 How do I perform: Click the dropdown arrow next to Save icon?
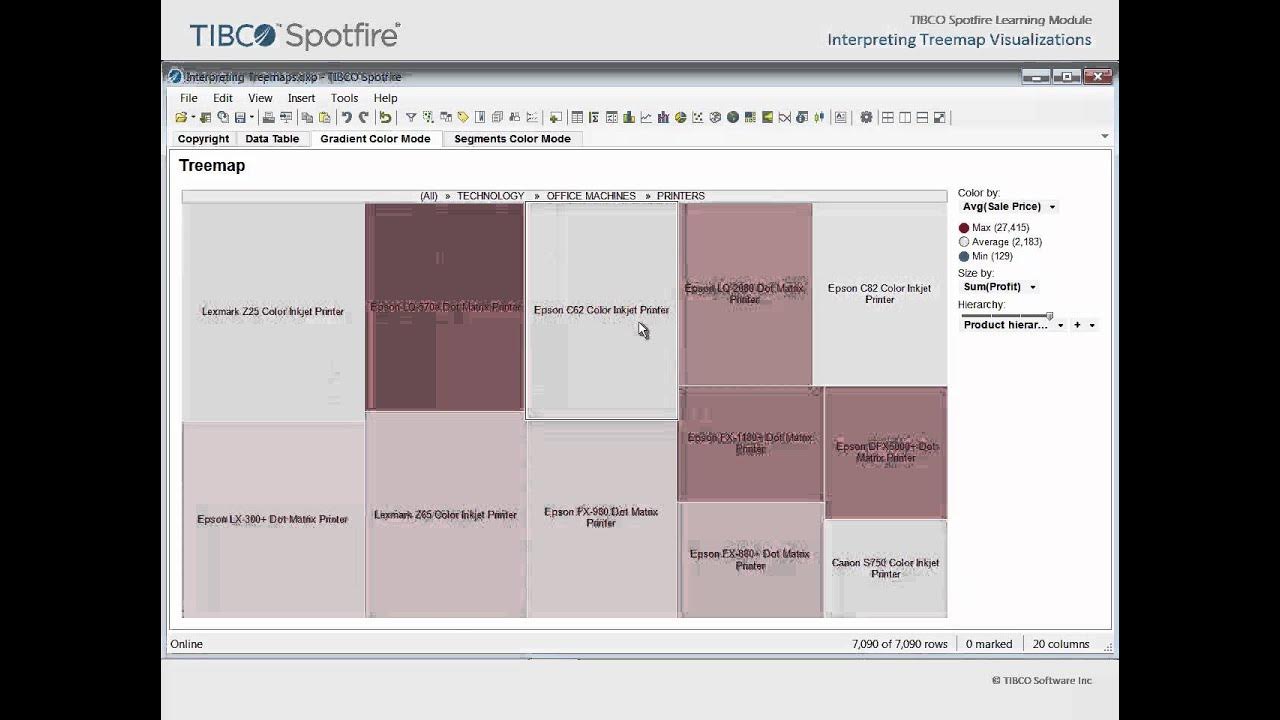(252, 117)
